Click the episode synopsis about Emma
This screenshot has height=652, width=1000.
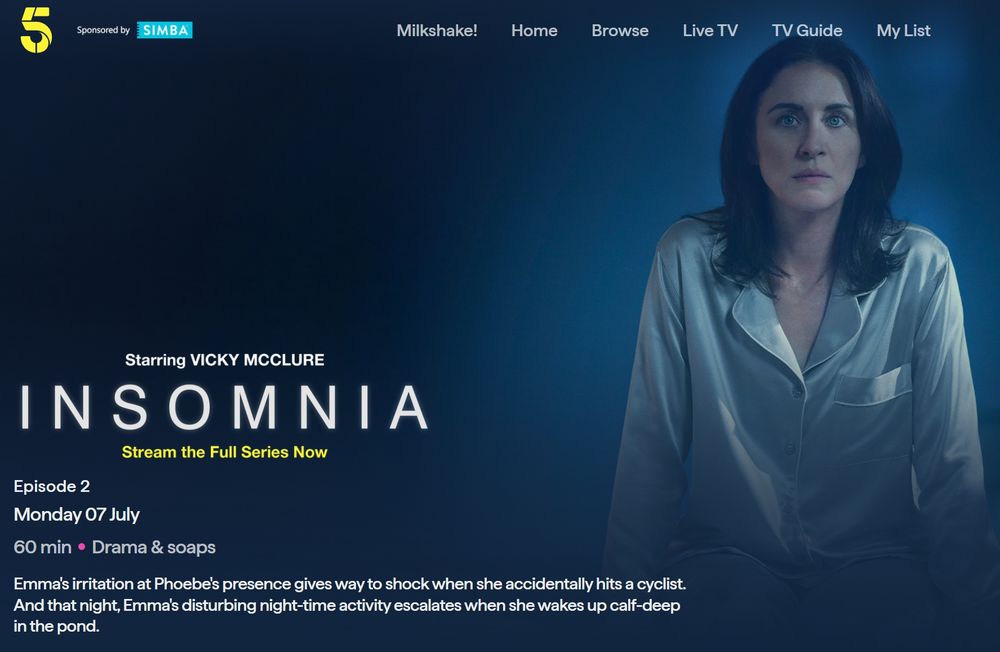point(349,605)
